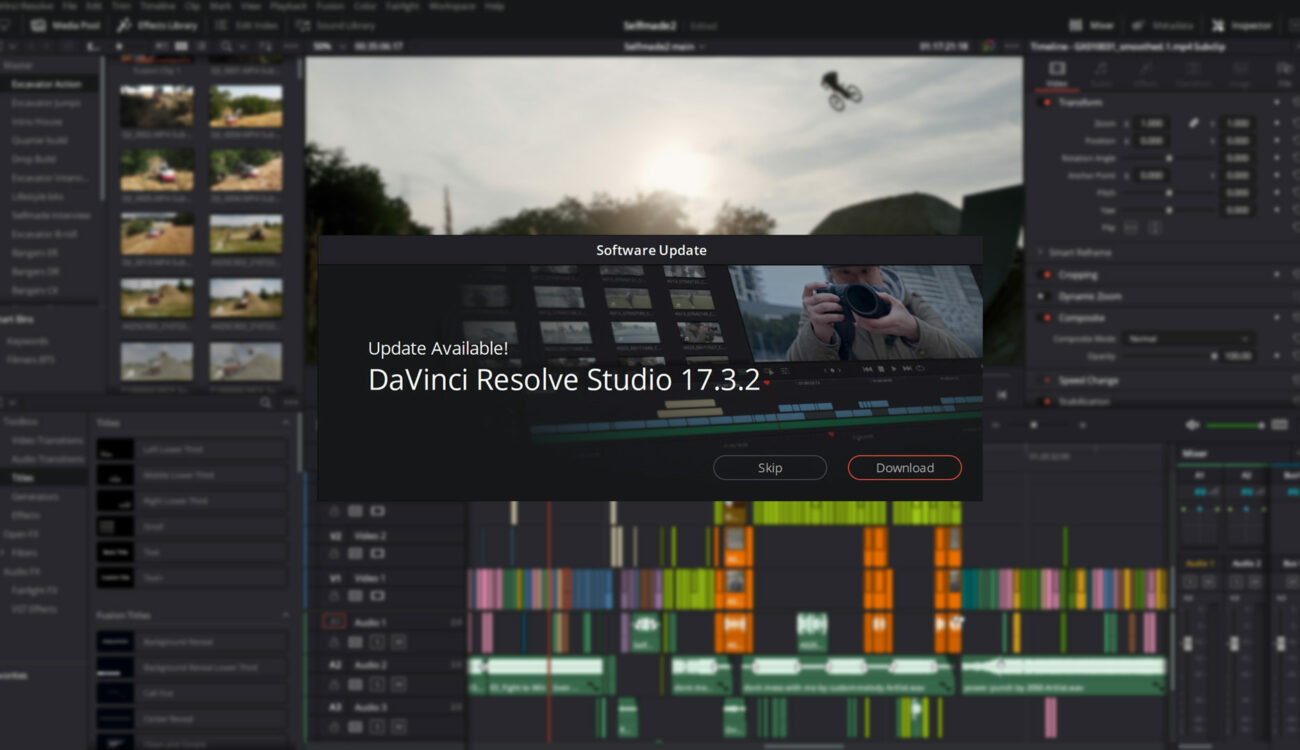Disable the Video 1 track
Image resolution: width=1300 pixels, height=750 pixels.
tap(378, 595)
